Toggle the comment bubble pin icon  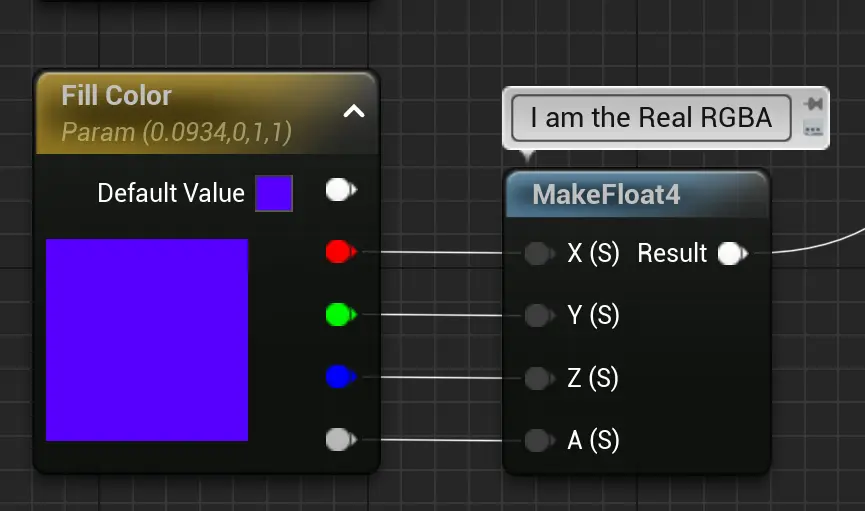click(x=813, y=104)
